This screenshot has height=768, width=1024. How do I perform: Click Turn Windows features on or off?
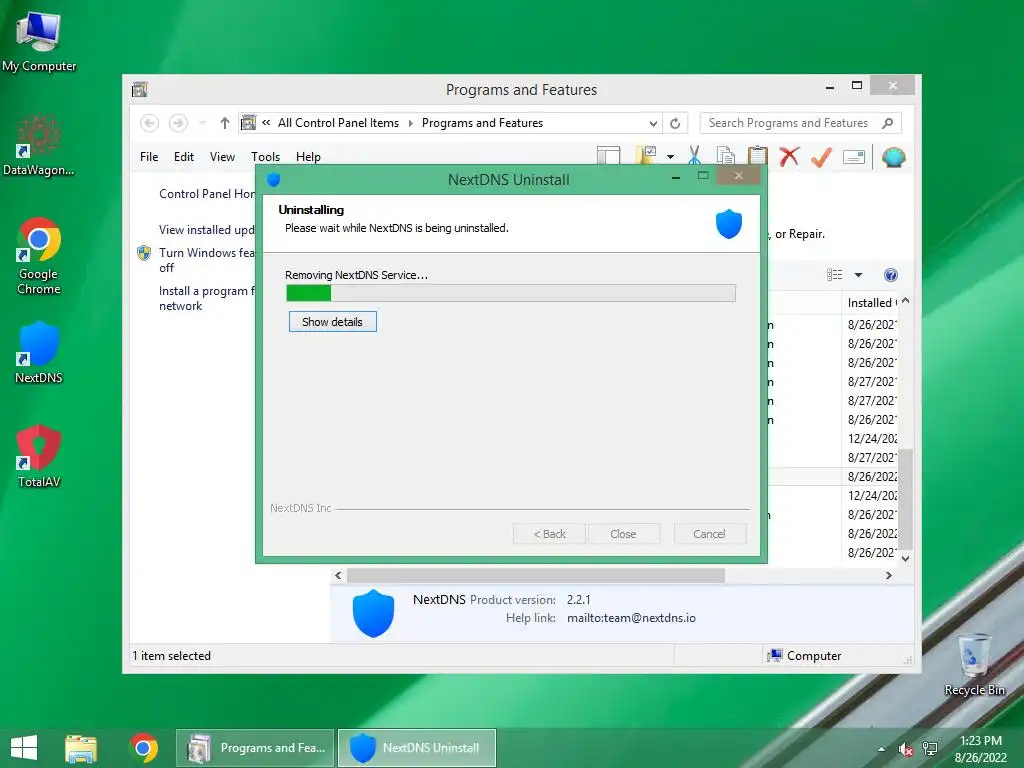[x=206, y=260]
